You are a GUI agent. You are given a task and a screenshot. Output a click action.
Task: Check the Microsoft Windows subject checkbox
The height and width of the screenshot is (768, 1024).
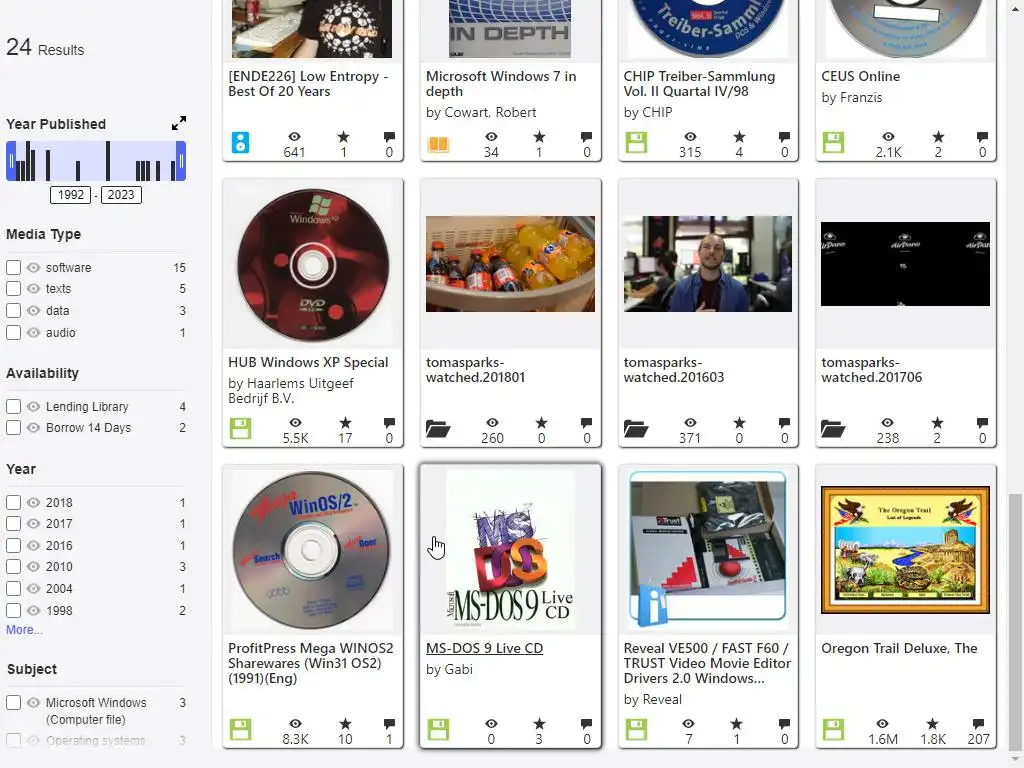pyautogui.click(x=13, y=703)
